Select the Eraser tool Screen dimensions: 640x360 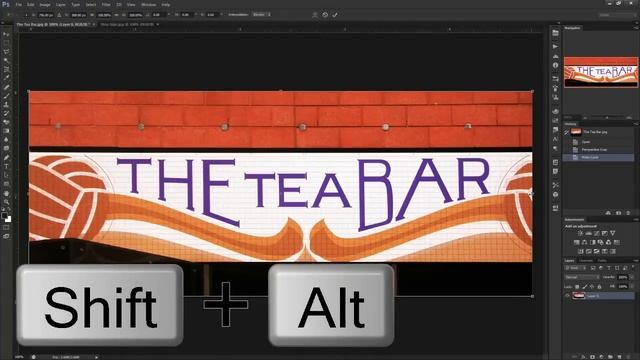click(6, 122)
